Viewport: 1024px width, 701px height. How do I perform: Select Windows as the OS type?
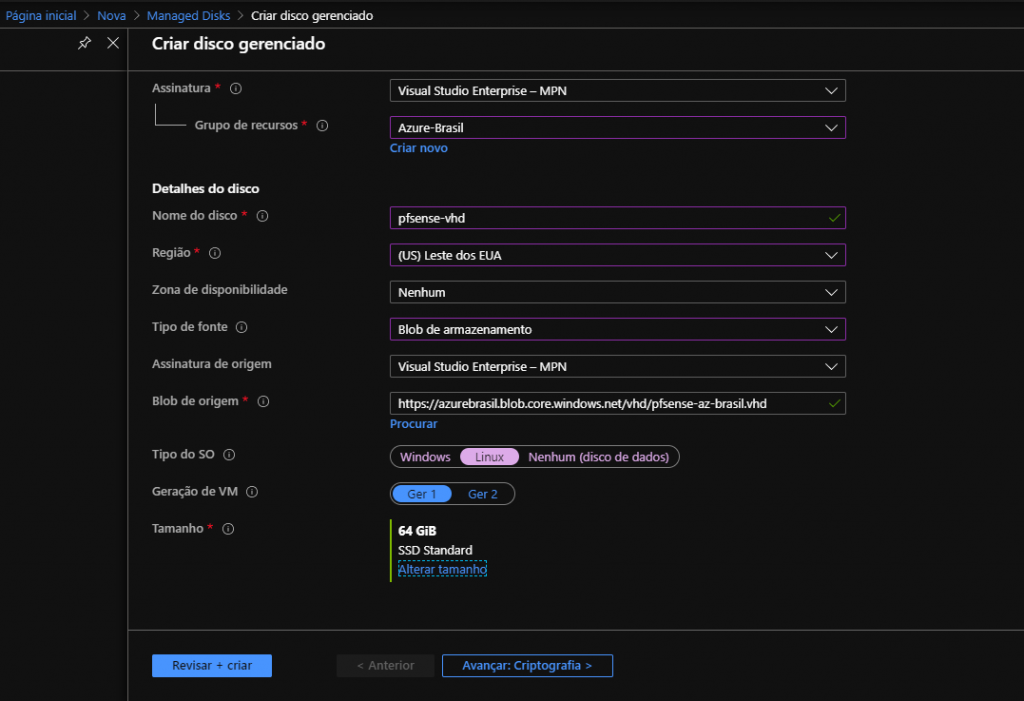425,457
